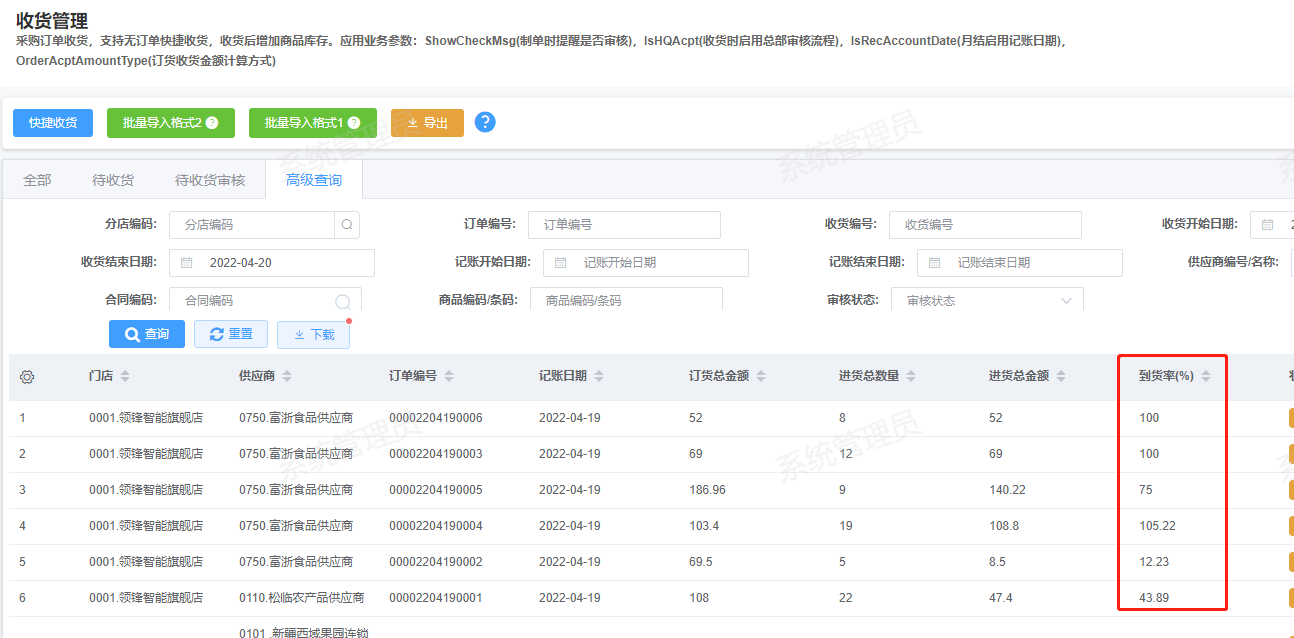Screen dimensions: 1294x638
Task: Click the calendar icon in 记账结束日期 field
Action: [935, 263]
